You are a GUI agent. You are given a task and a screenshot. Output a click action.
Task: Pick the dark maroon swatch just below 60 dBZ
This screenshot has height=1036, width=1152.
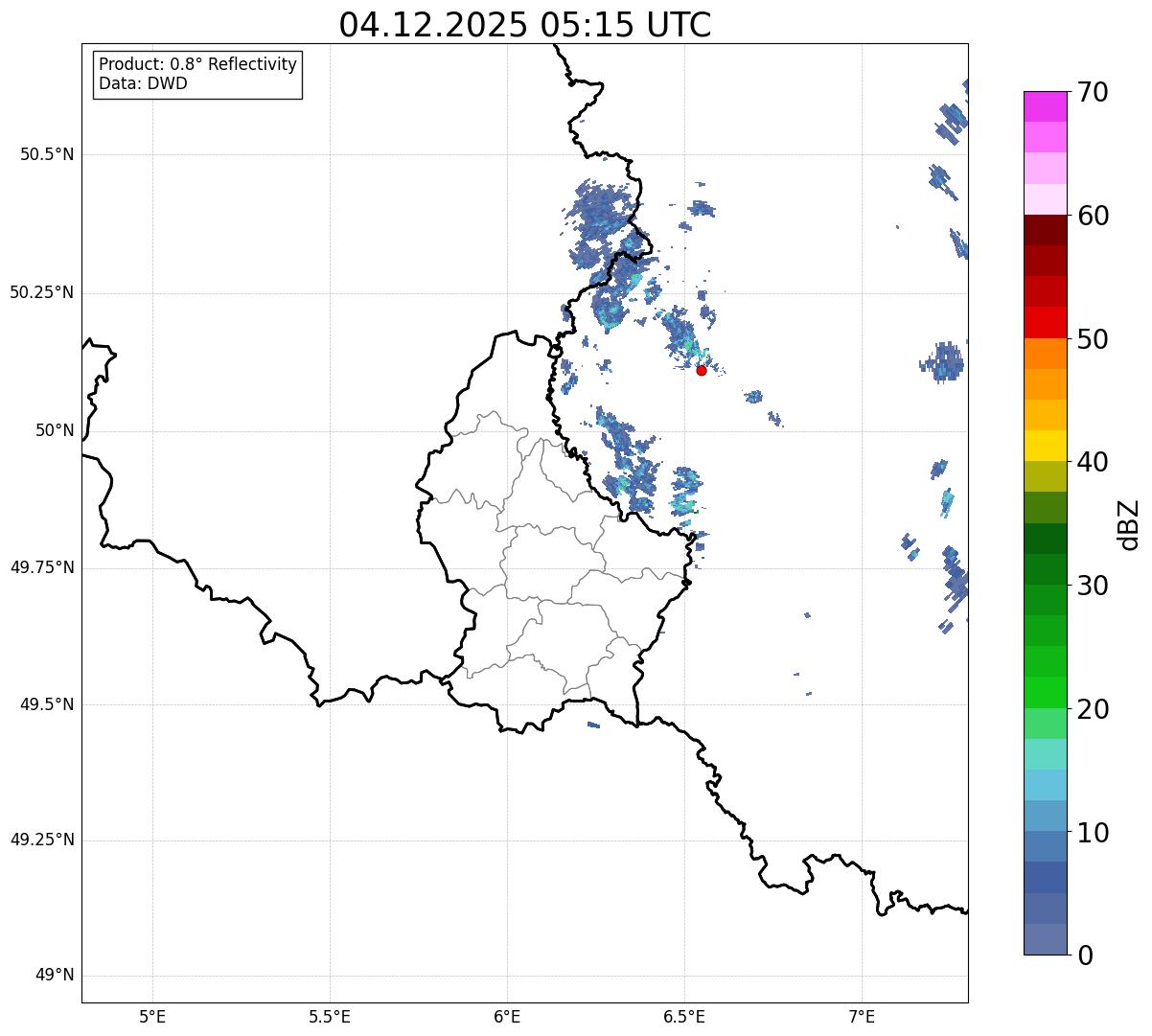coord(1046,230)
